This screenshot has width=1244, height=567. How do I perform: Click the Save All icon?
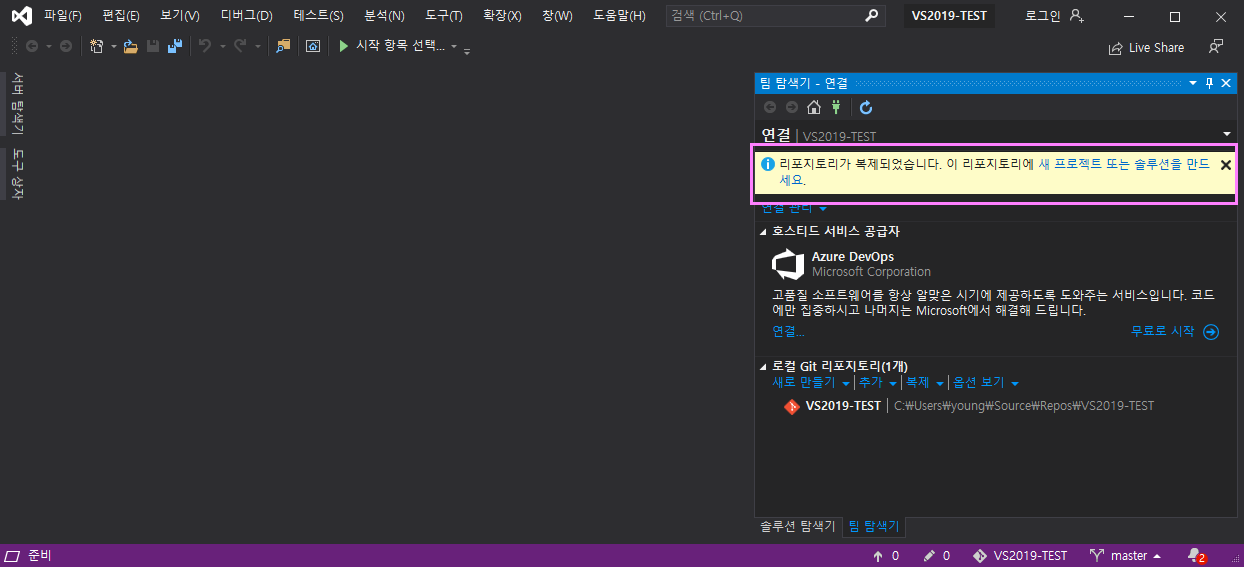pos(175,46)
